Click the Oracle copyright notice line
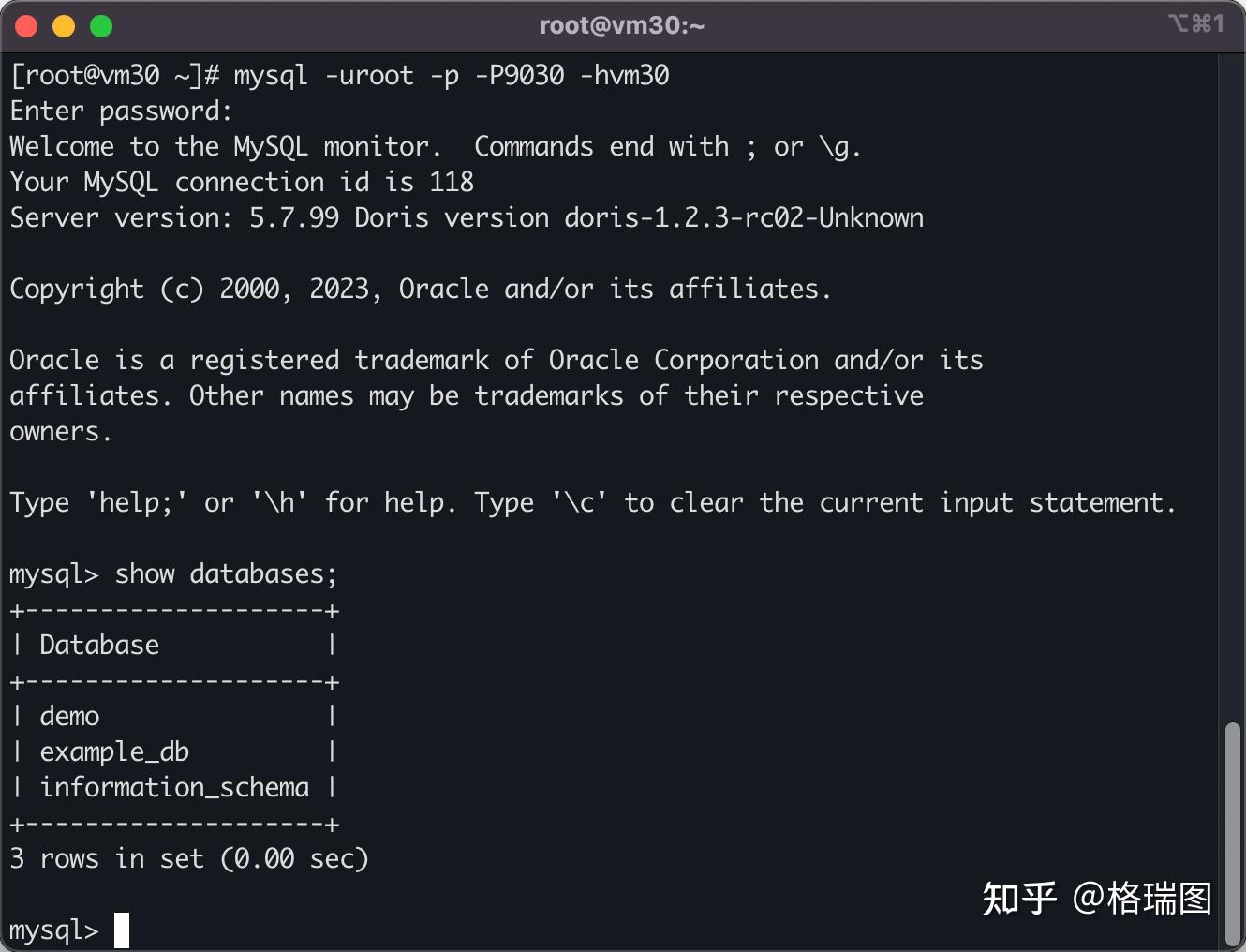The height and width of the screenshot is (952, 1246). 420,289
